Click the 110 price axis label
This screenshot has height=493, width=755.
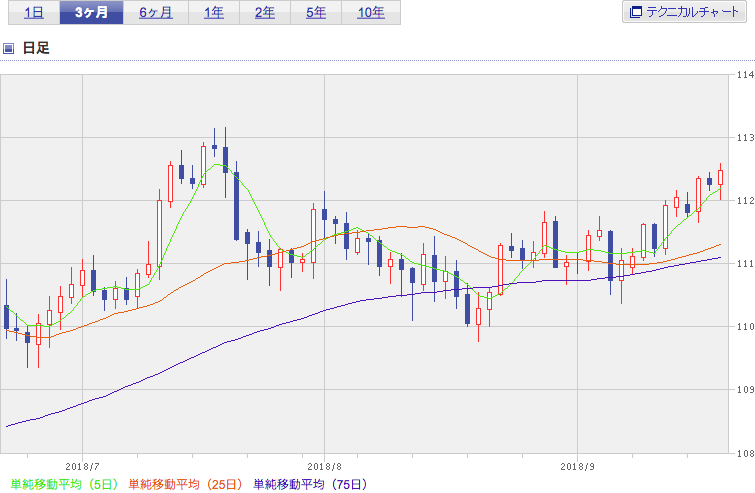745,327
